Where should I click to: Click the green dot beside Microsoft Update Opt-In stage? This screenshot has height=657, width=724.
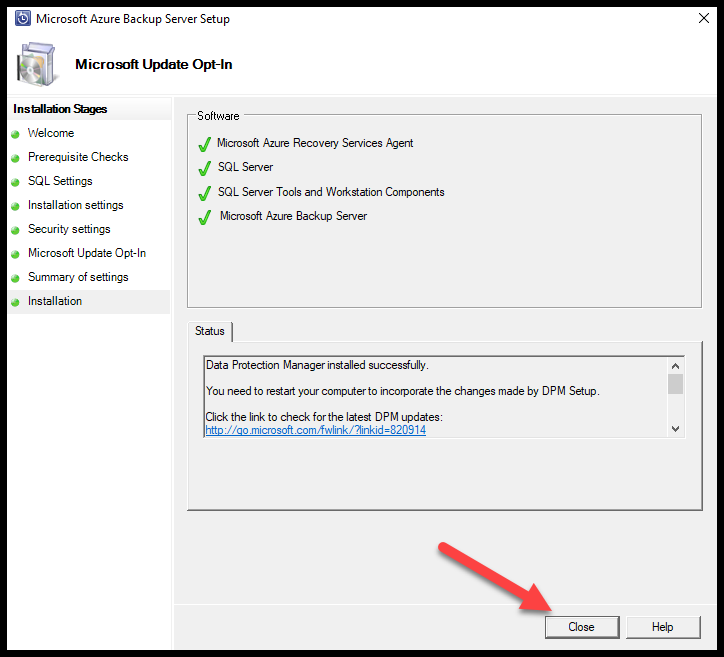(x=15, y=254)
